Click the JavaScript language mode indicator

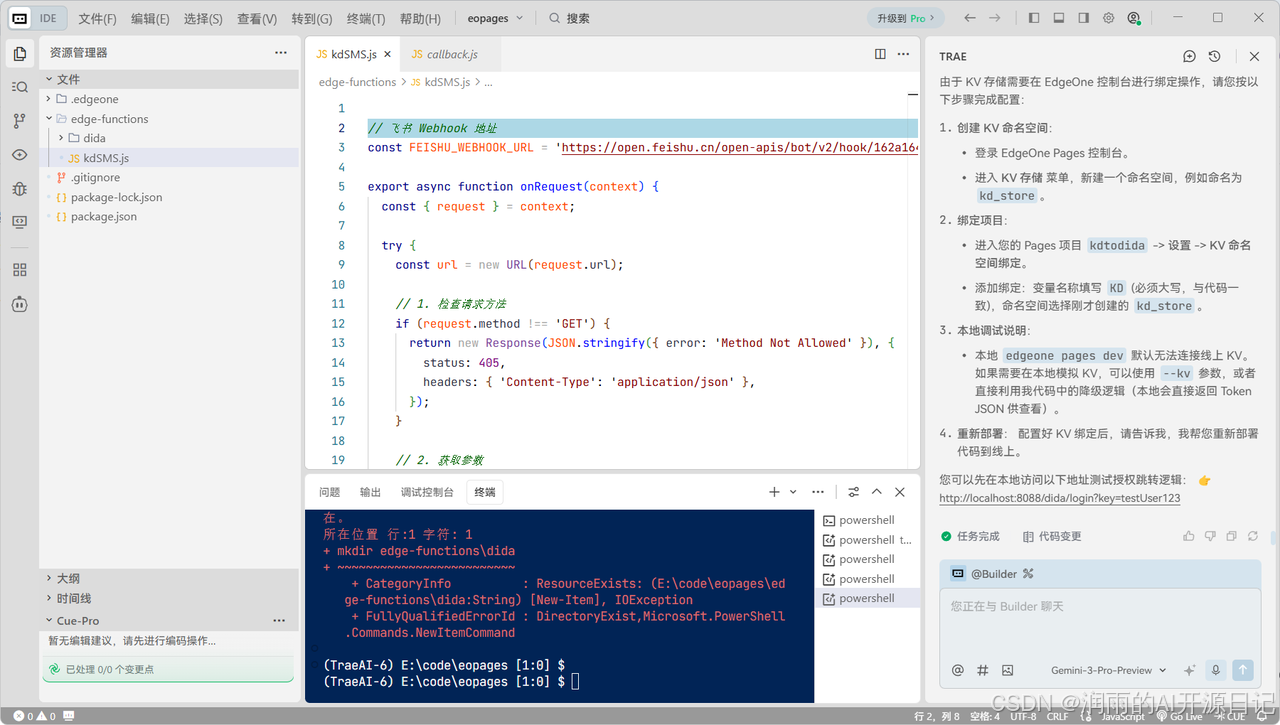tap(1123, 716)
